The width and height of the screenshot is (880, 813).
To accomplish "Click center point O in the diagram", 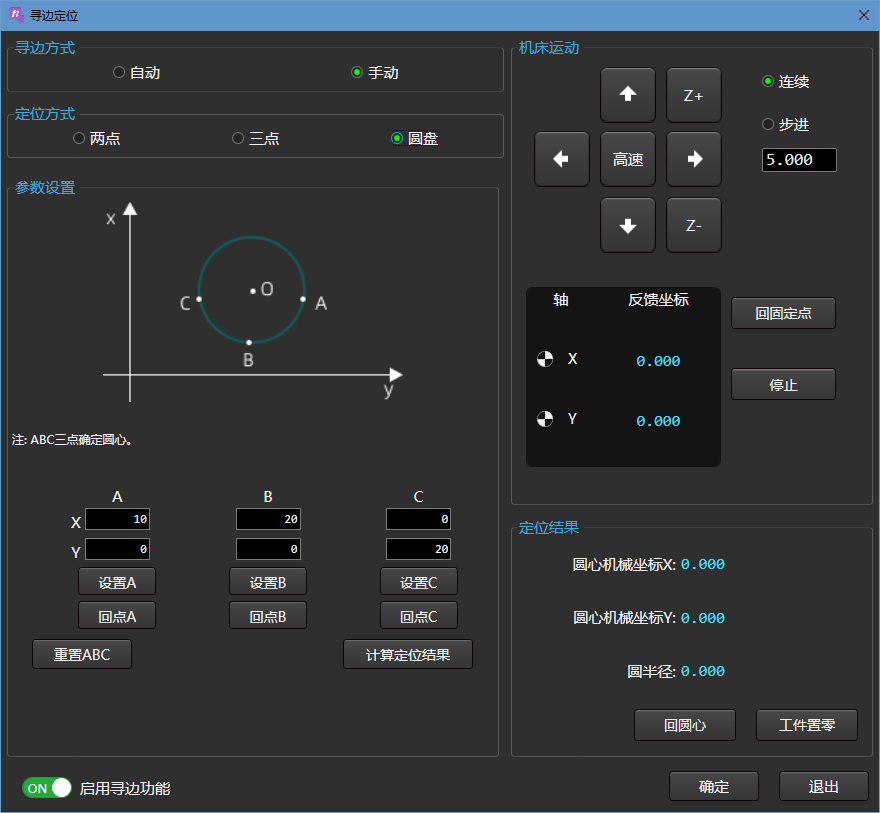I will [x=253, y=291].
